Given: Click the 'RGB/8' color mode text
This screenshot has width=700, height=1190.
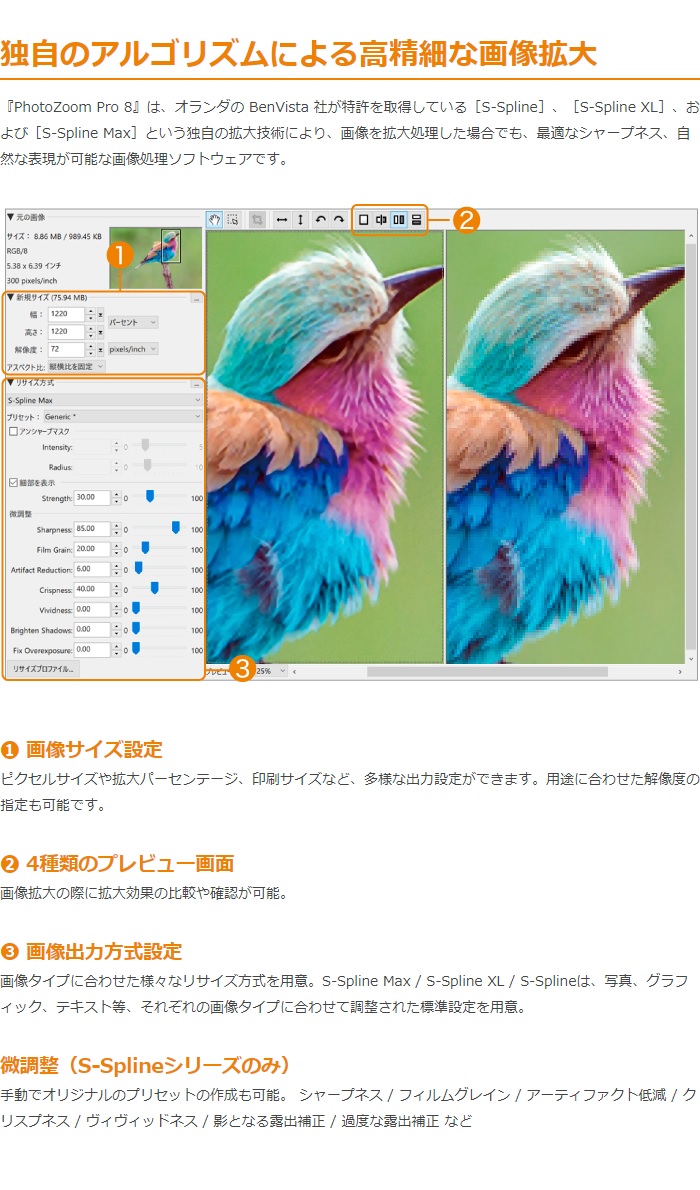Looking at the screenshot, I should pyautogui.click(x=17, y=250).
